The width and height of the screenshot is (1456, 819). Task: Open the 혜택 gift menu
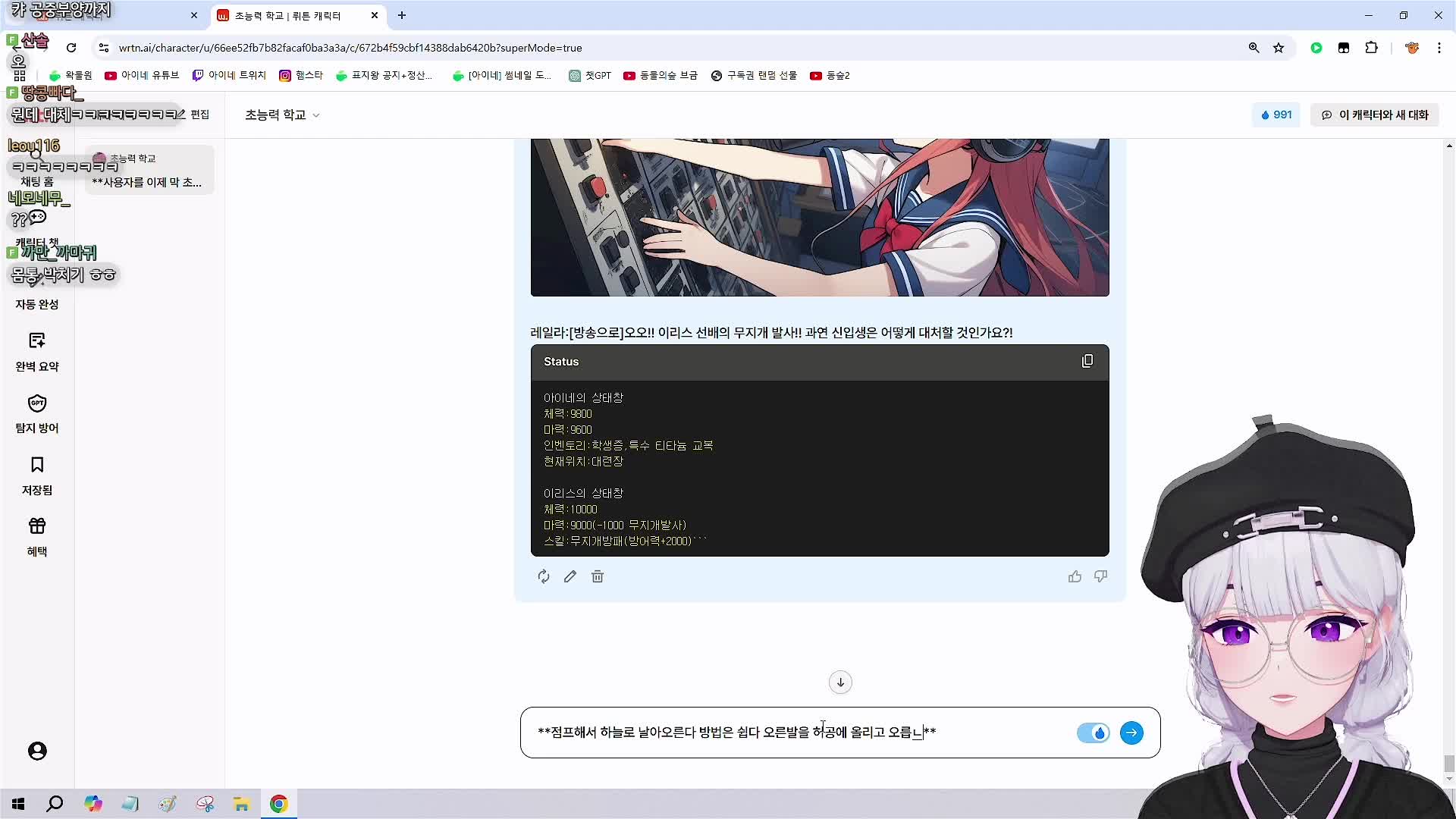(x=37, y=536)
